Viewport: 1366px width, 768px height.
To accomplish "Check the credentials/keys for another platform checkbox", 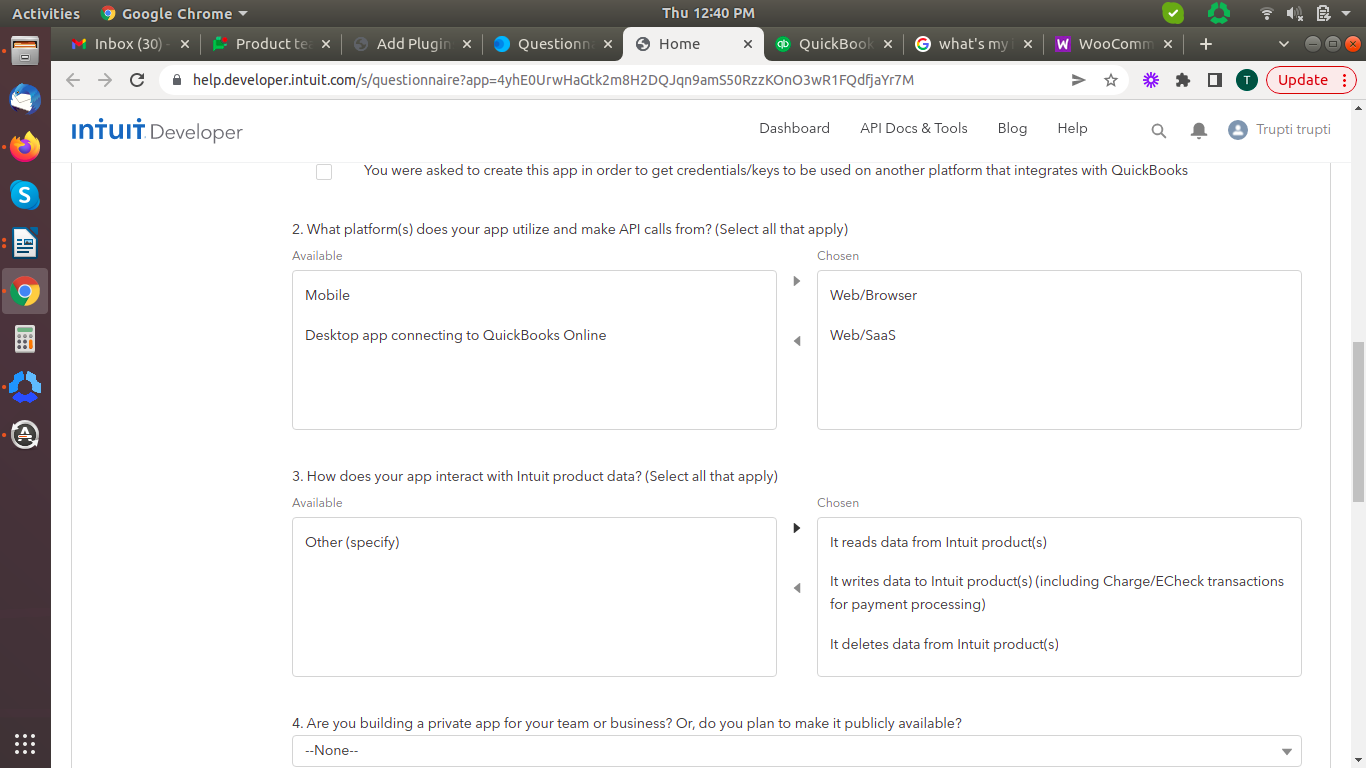I will pos(324,172).
